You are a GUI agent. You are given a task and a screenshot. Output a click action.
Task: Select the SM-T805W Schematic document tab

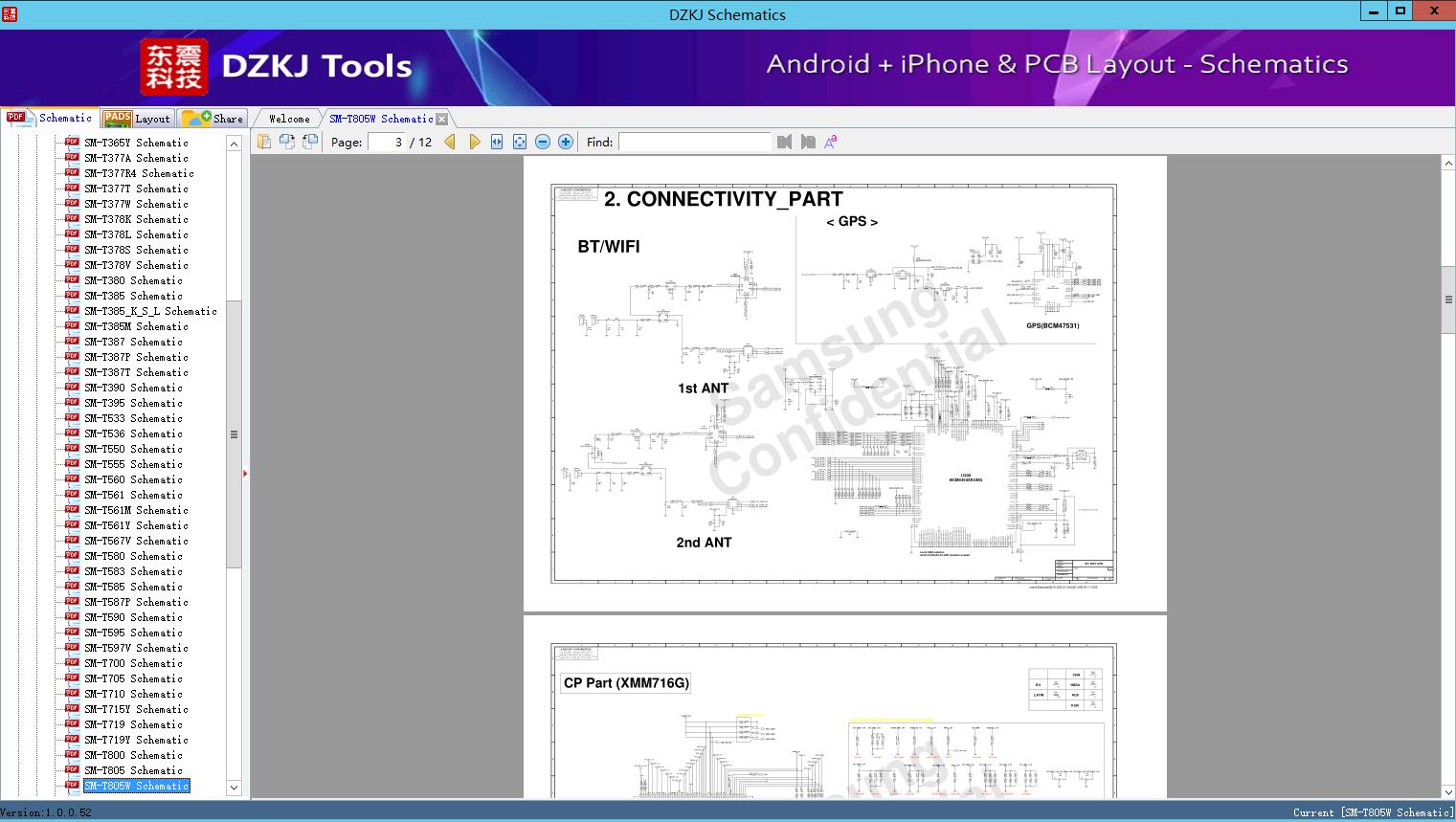coord(381,119)
